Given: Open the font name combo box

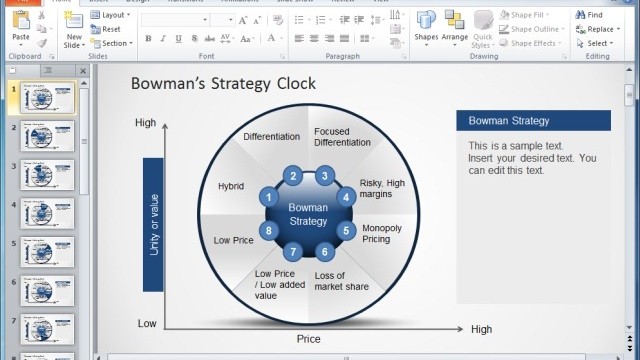Looking at the screenshot, I should 175,20.
